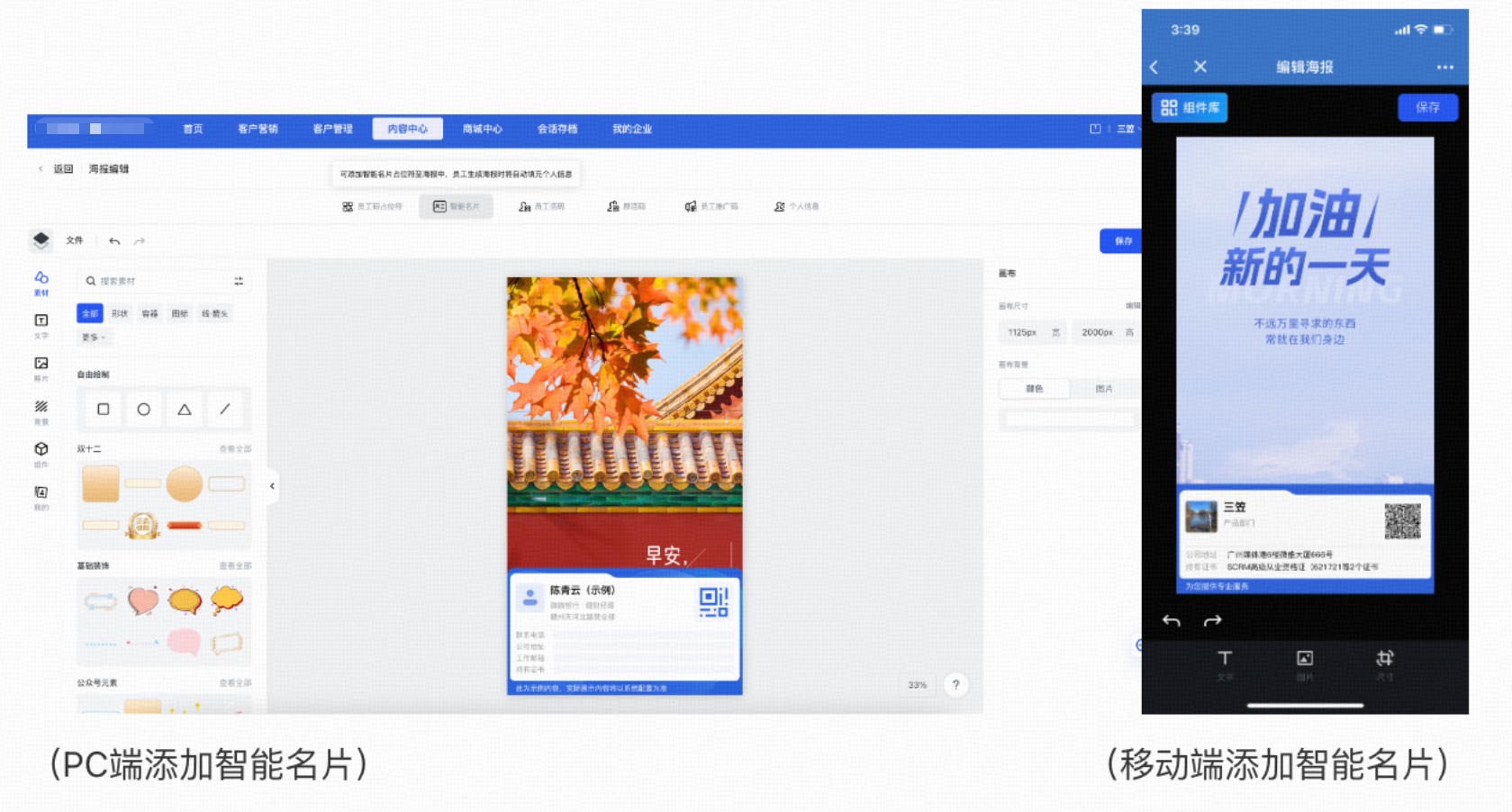
Task: Expand the 更多 more categories dropdown
Action: pos(94,338)
